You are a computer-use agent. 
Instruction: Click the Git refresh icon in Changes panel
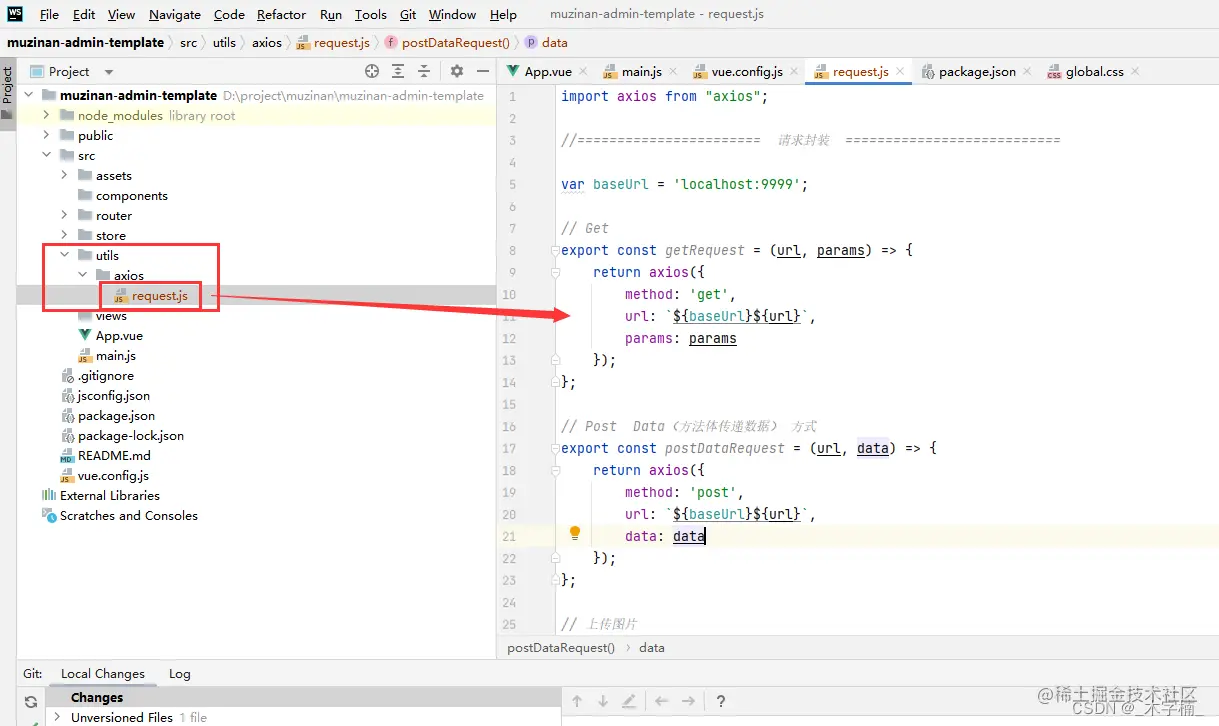tap(31, 702)
